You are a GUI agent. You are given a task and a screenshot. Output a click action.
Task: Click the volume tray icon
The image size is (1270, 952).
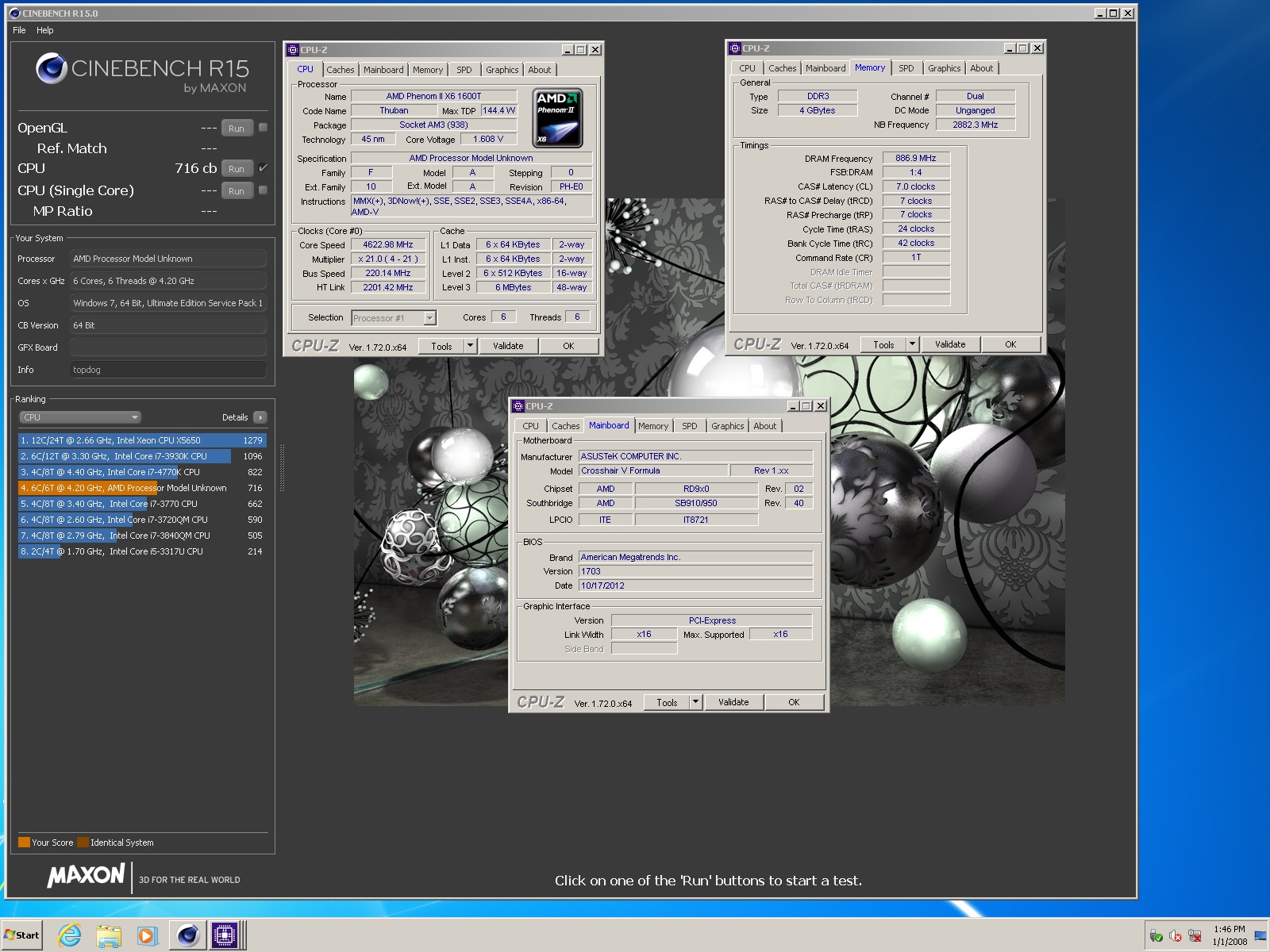point(1176,936)
